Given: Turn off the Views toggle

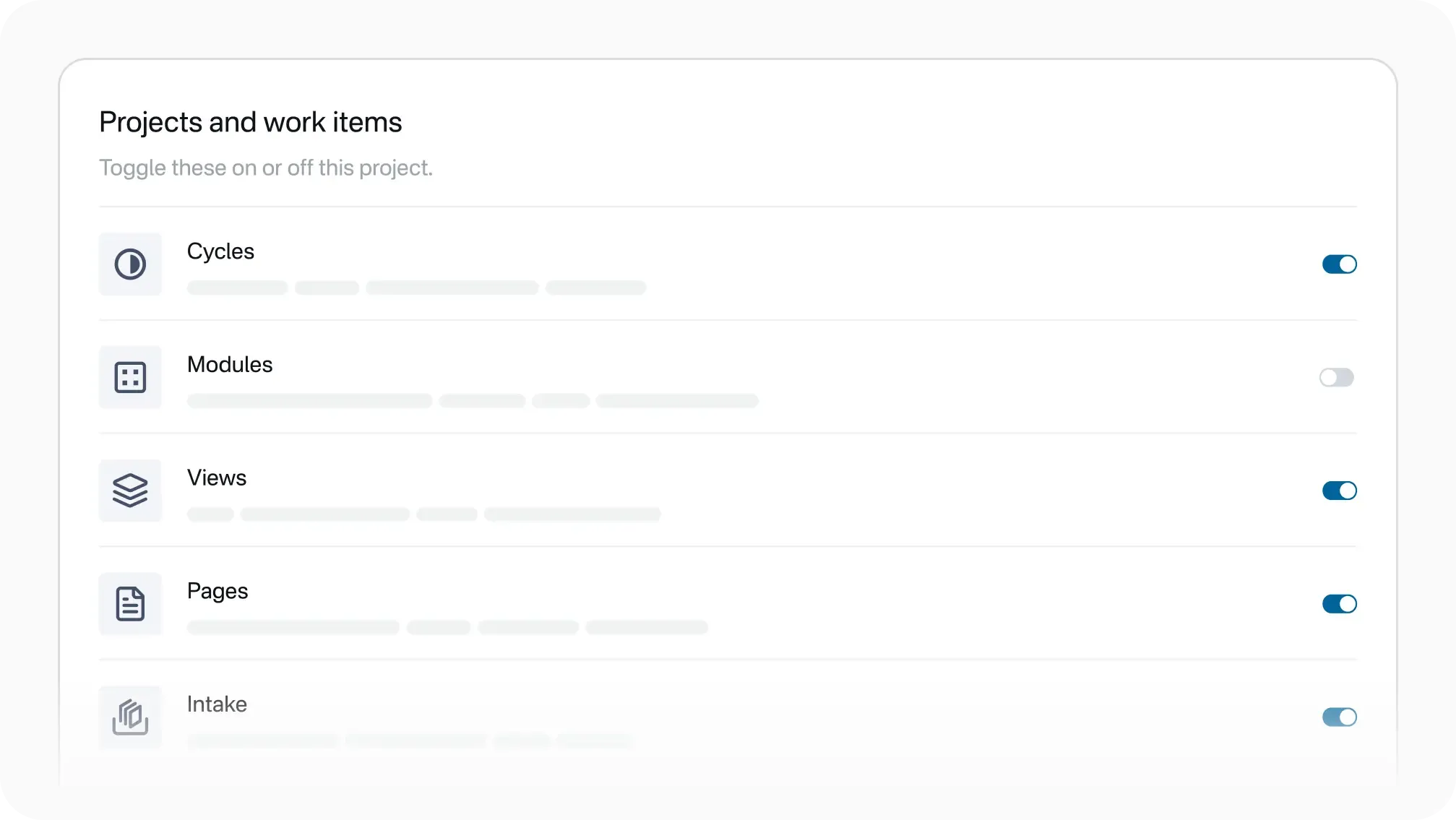Looking at the screenshot, I should pyautogui.click(x=1339, y=491).
